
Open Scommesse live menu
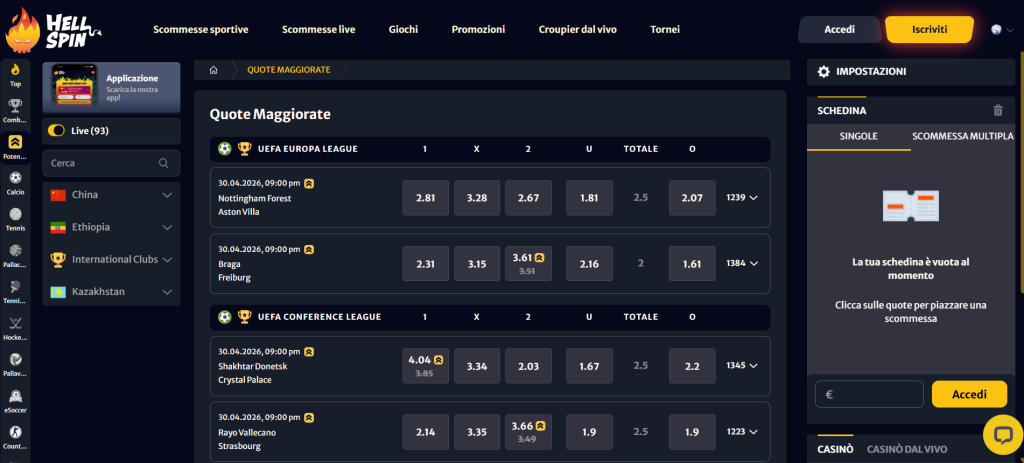point(319,29)
